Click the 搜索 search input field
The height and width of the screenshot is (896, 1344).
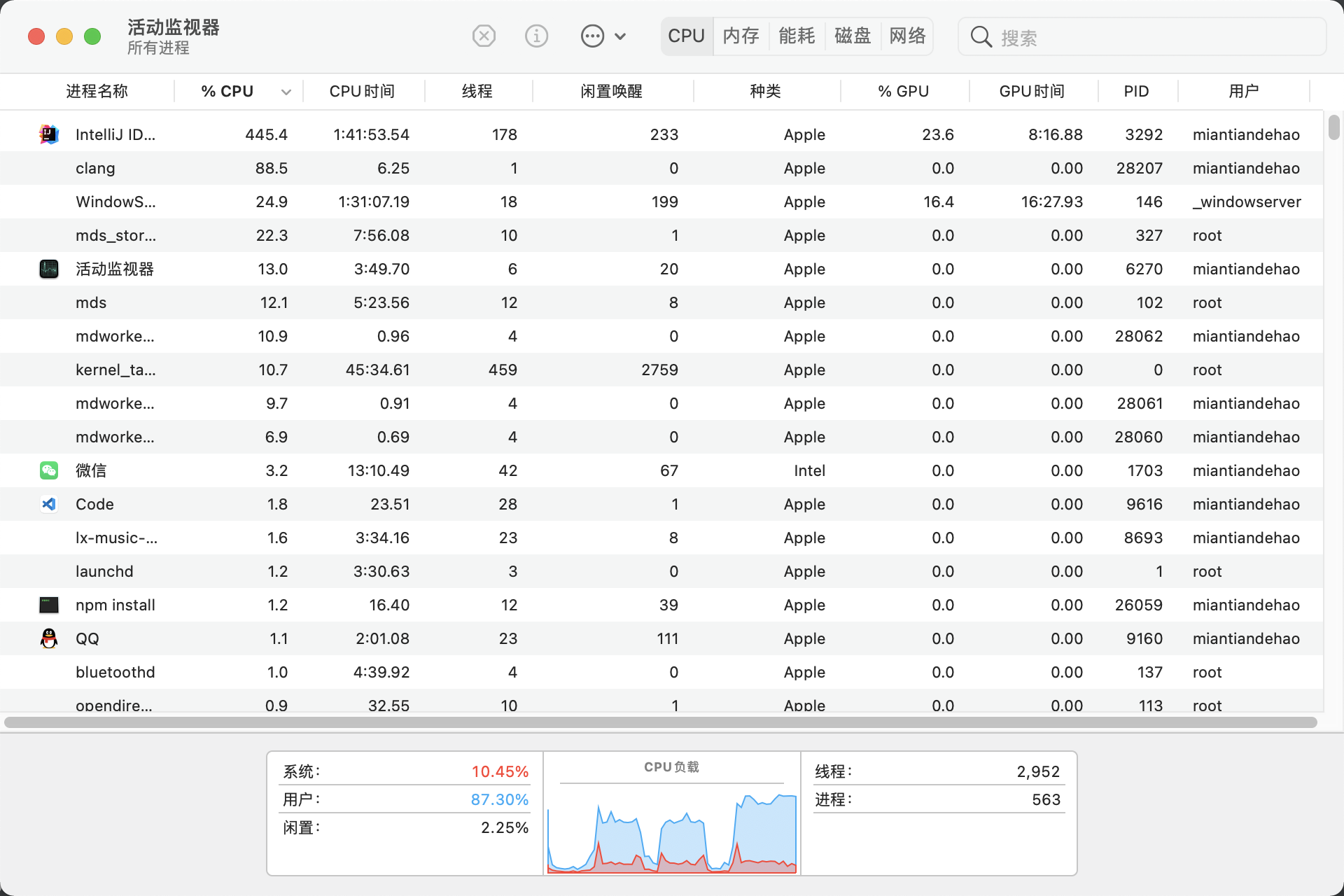pos(1155,37)
